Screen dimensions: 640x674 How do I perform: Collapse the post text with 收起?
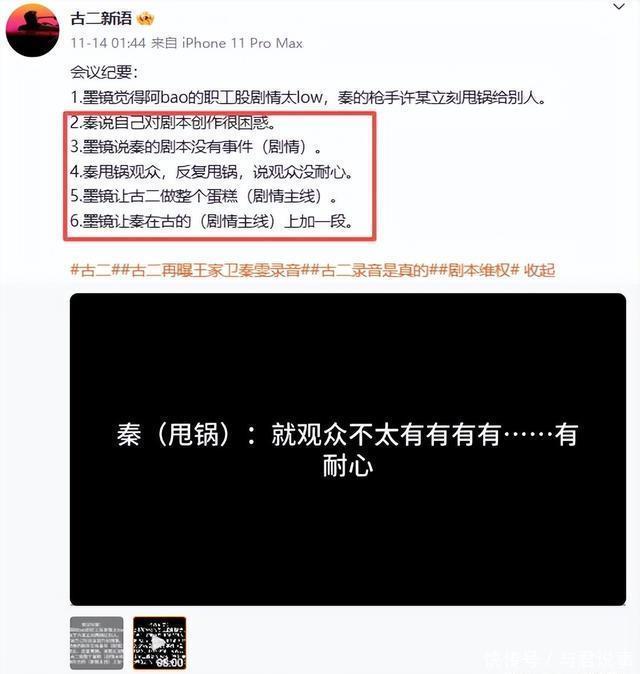tap(539, 270)
